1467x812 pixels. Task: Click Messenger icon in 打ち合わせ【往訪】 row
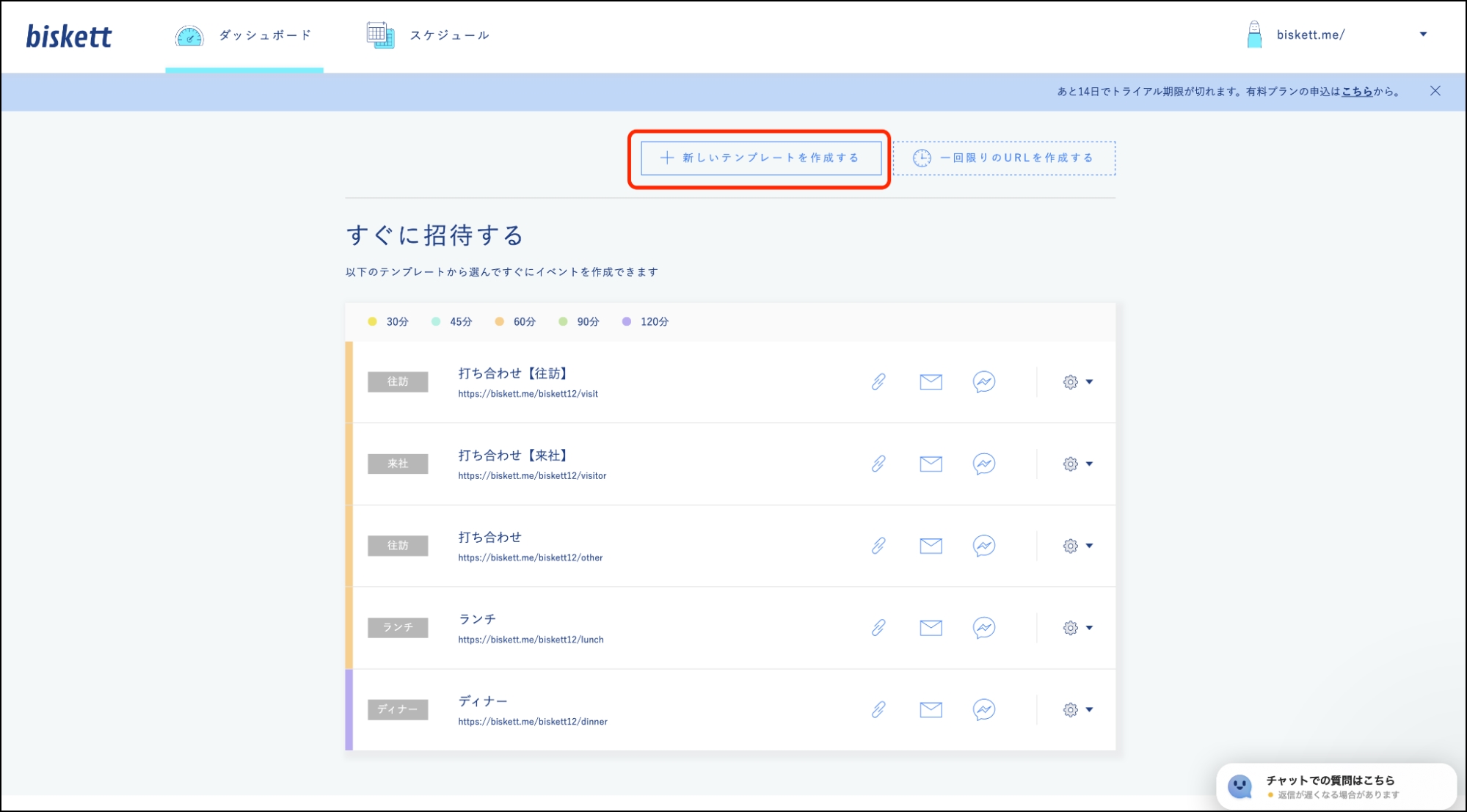click(983, 381)
